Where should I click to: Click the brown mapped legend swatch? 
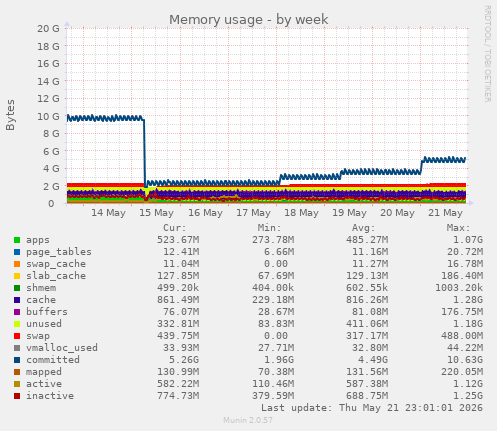click(17, 372)
